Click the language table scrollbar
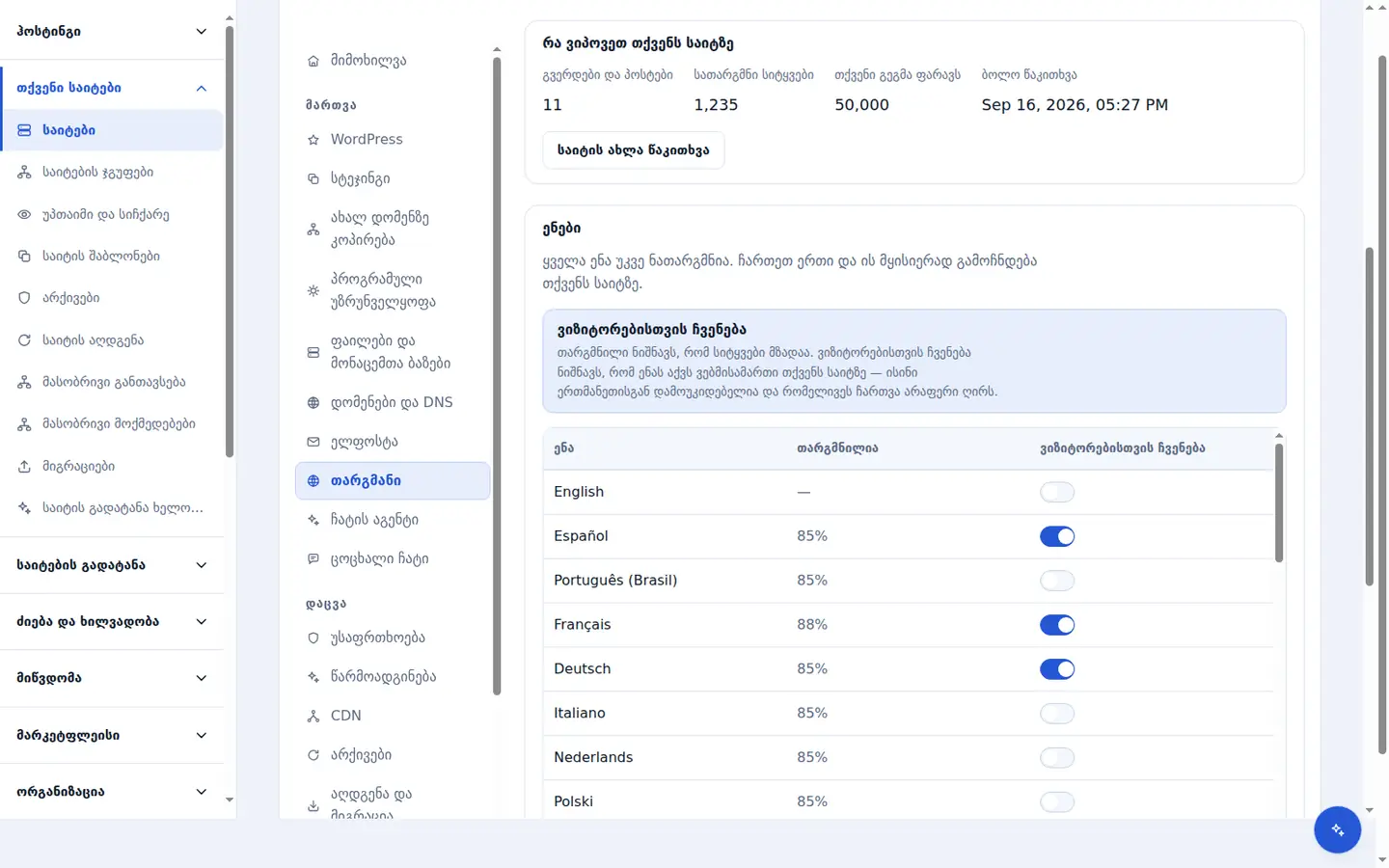1389x868 pixels. tap(1279, 502)
